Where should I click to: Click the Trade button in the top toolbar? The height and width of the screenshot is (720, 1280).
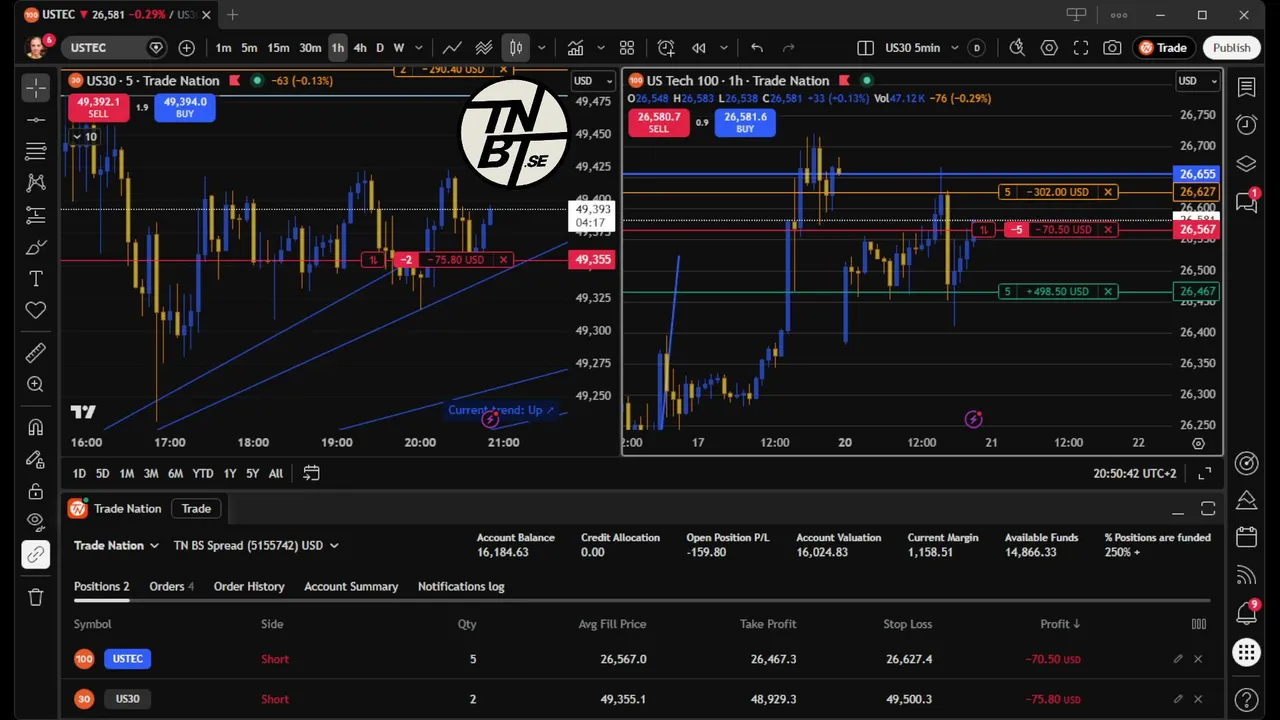(x=1163, y=48)
